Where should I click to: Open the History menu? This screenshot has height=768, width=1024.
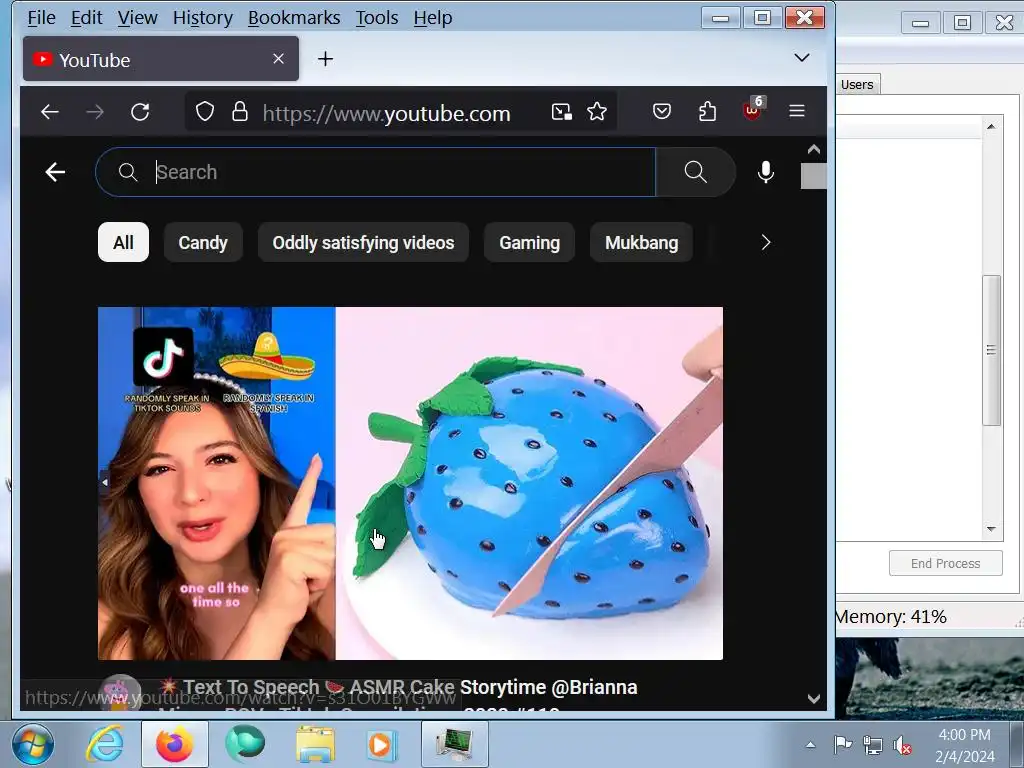point(202,18)
